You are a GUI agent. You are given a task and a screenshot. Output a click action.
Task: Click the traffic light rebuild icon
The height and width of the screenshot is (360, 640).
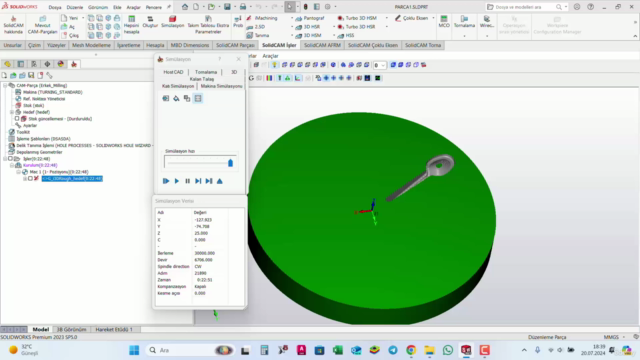click(x=305, y=7)
